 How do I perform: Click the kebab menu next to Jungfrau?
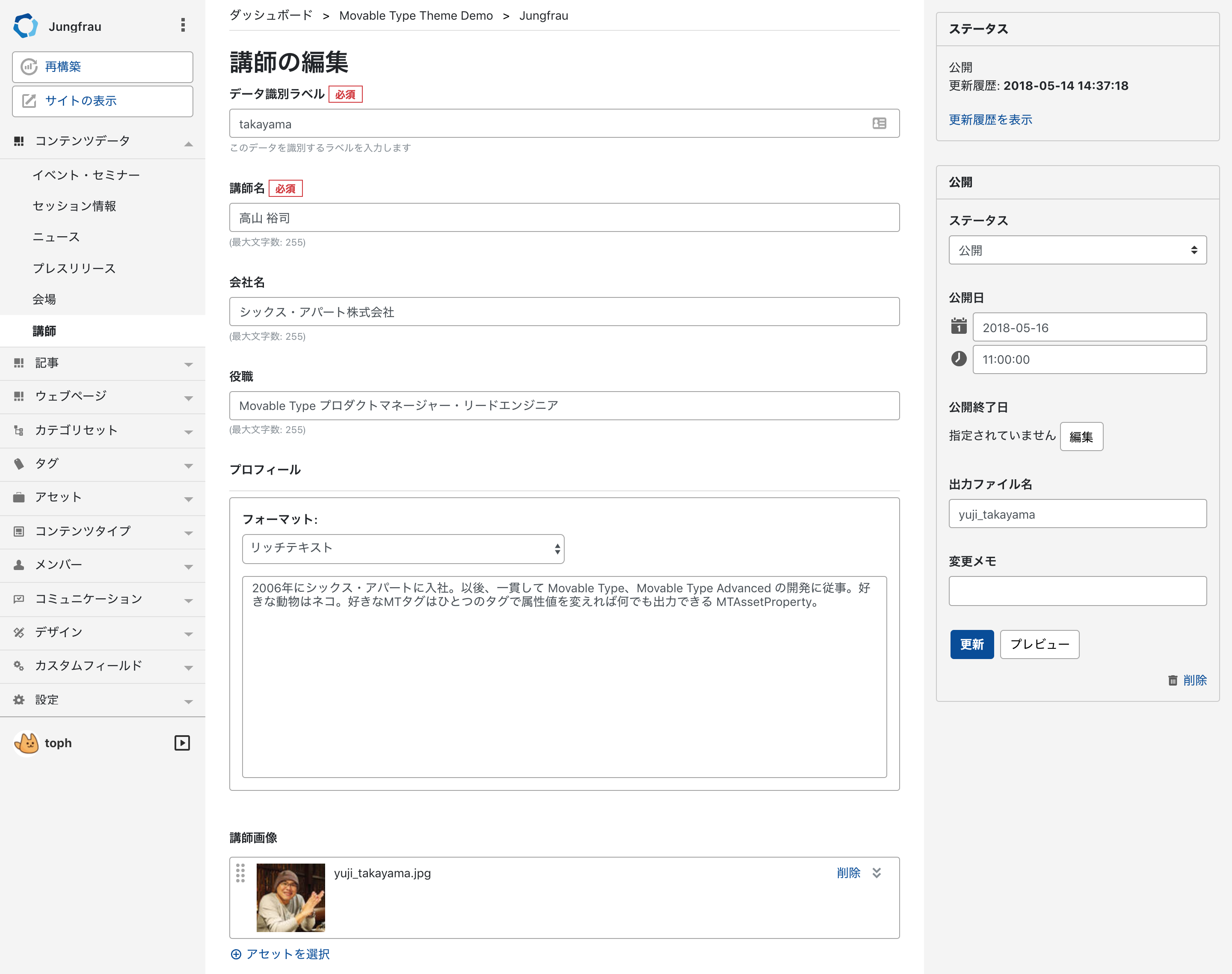click(x=183, y=25)
